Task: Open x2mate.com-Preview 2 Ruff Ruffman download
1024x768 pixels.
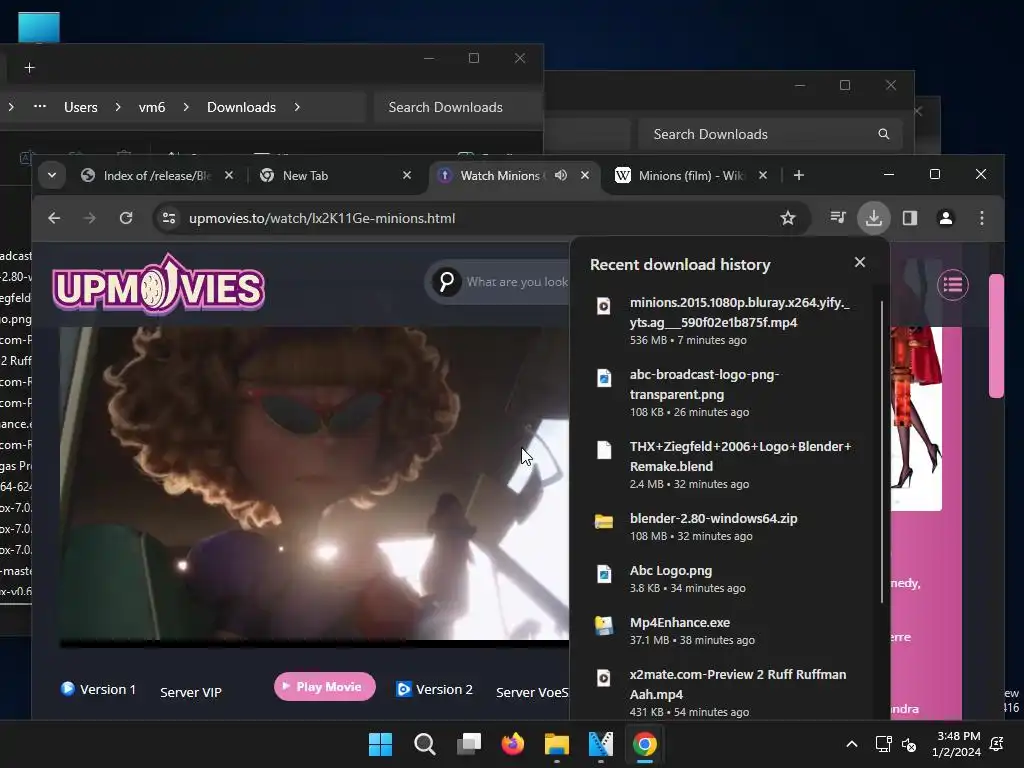Action: 729,692
